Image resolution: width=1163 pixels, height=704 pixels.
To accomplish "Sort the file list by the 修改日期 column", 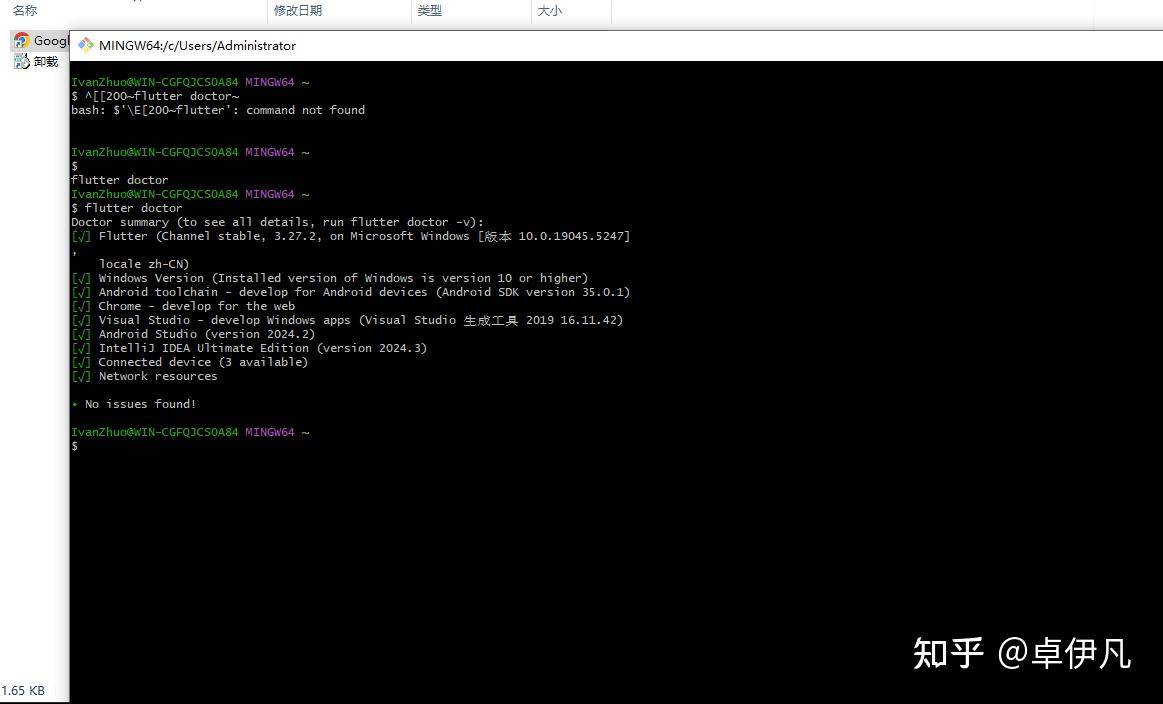I will coord(297,10).
